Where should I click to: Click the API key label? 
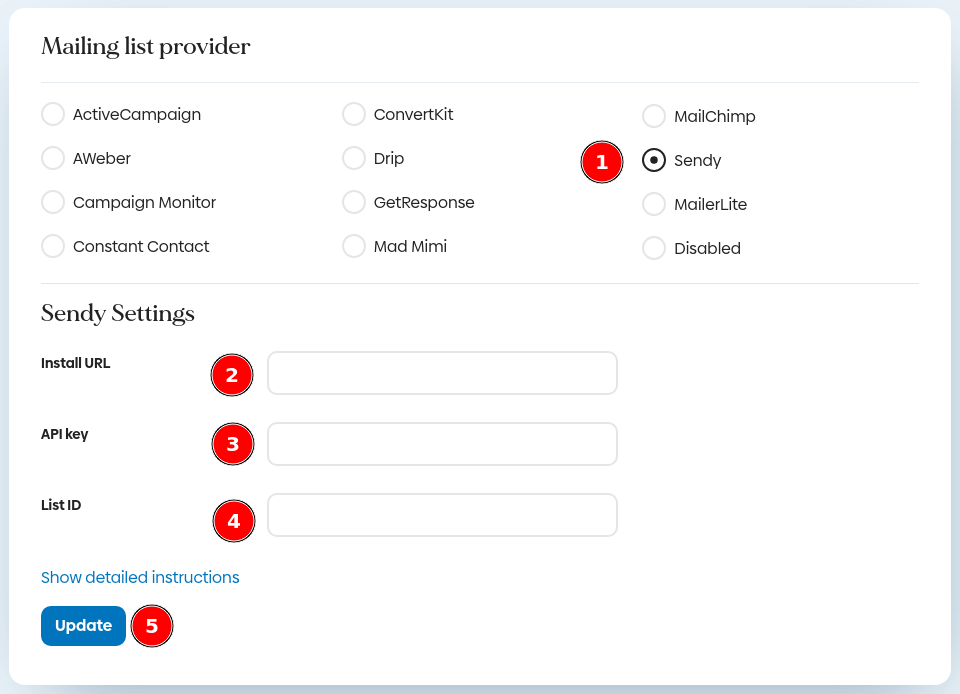pos(64,434)
